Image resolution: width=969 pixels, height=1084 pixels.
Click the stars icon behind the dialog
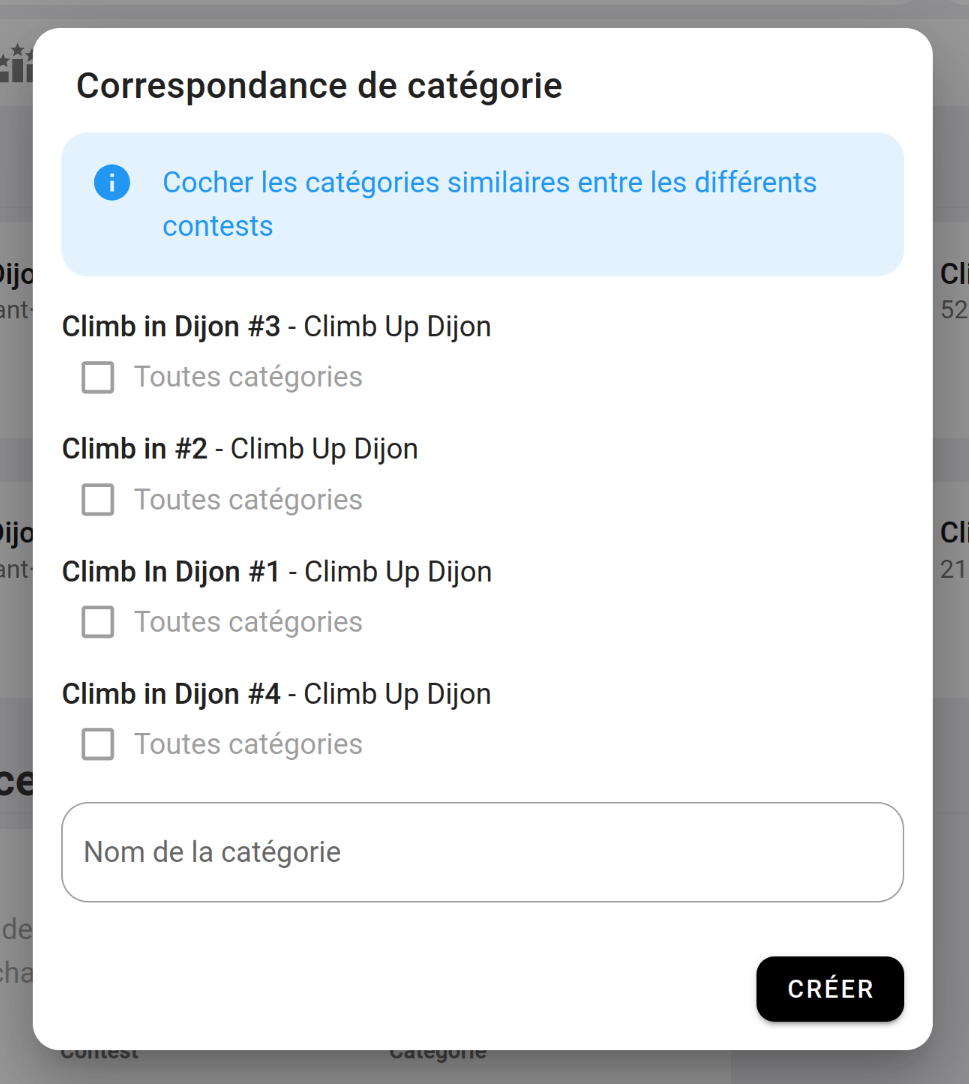tap(15, 64)
